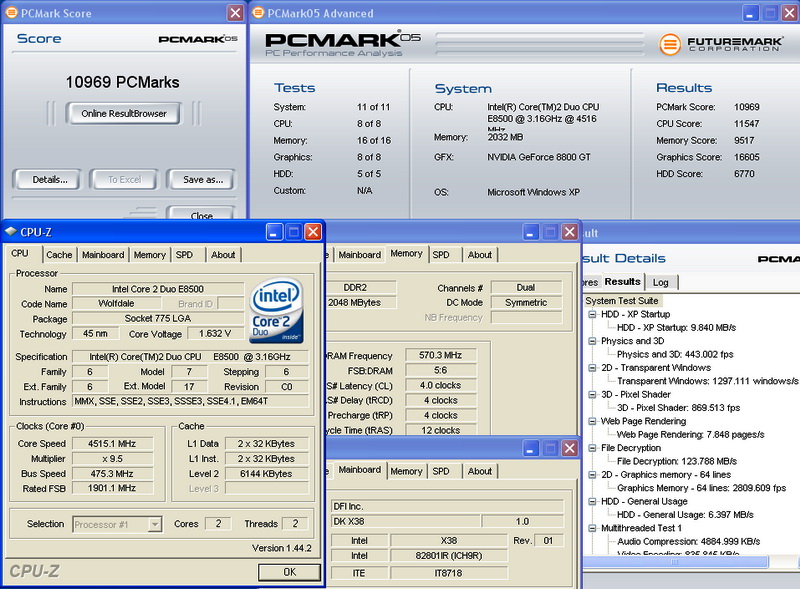
Task: Collapse the 3D - Pixel Shader node
Action: pos(592,395)
